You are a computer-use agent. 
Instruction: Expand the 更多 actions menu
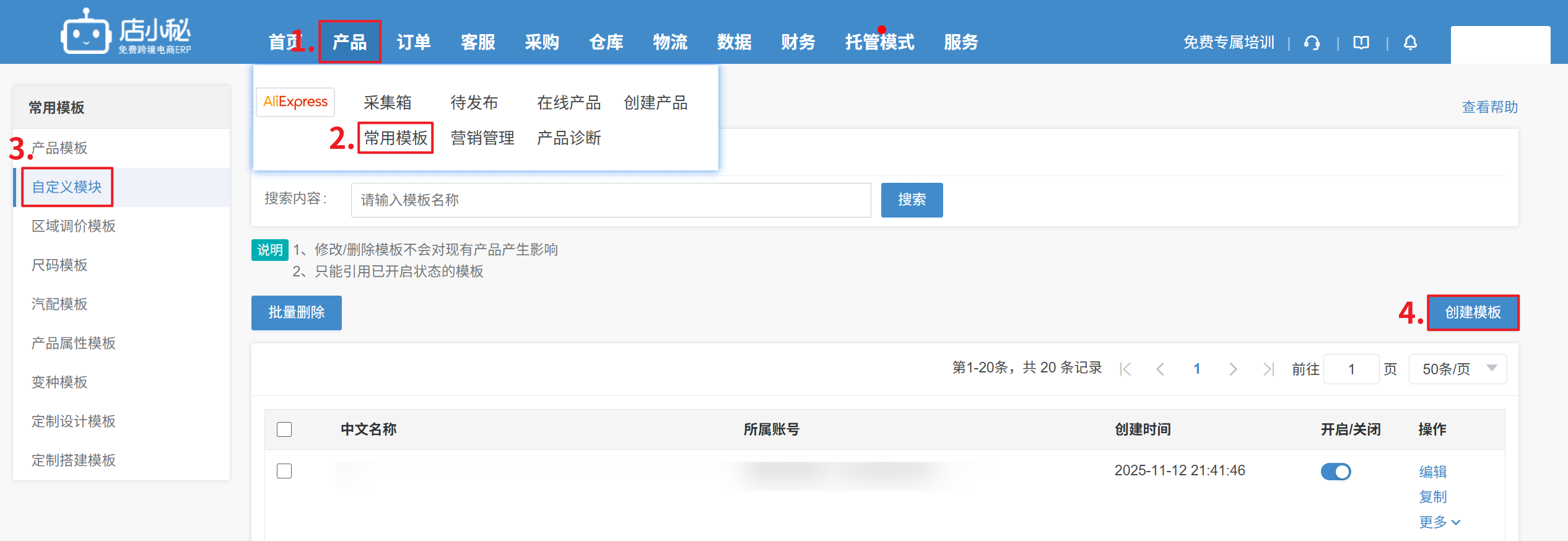tap(1439, 522)
